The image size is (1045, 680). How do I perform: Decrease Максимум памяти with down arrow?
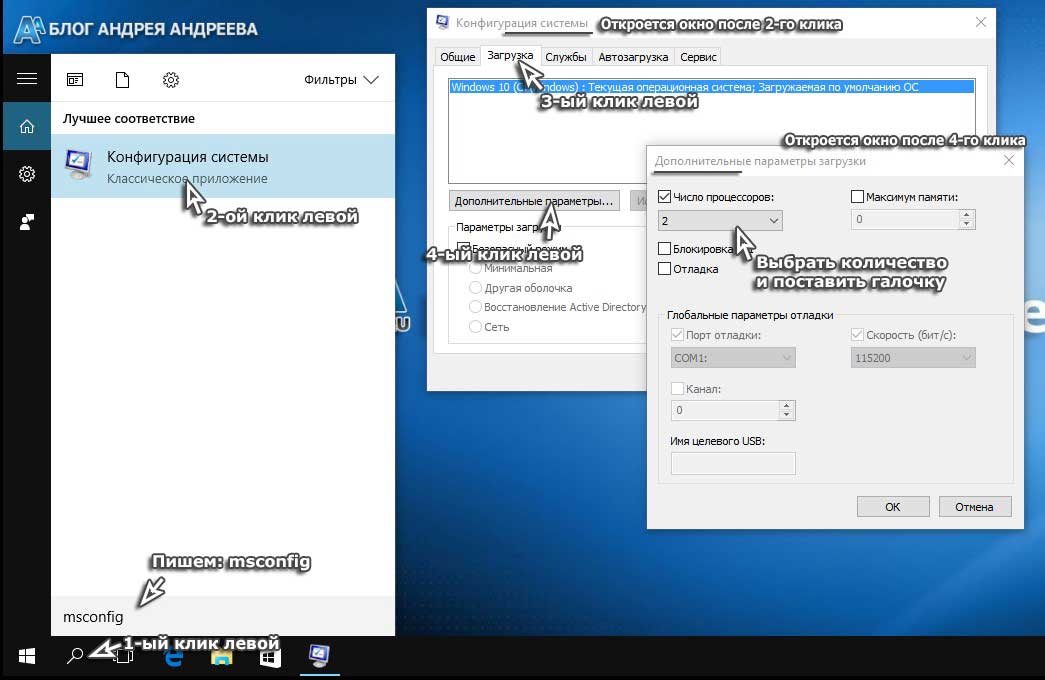pos(966,224)
